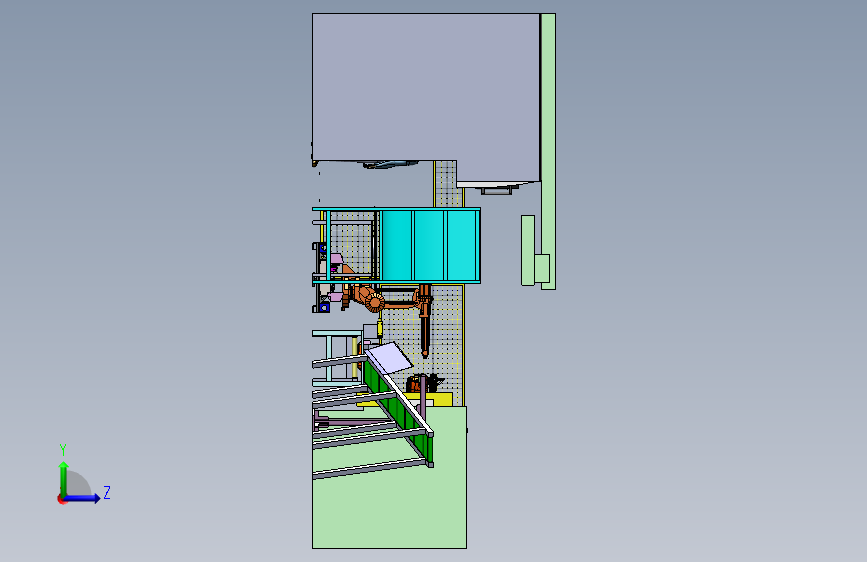
Task: Select the tilted white sheet on the conveyor
Action: tap(389, 357)
